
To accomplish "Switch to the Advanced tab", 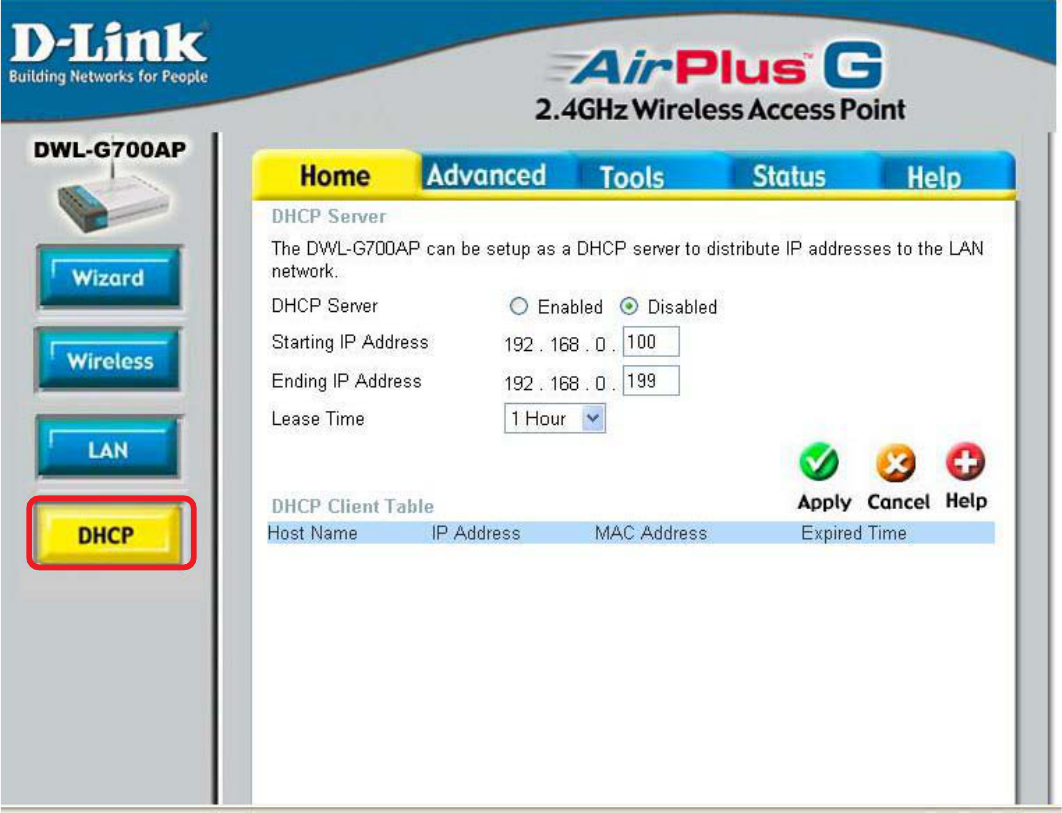I will tap(486, 175).
